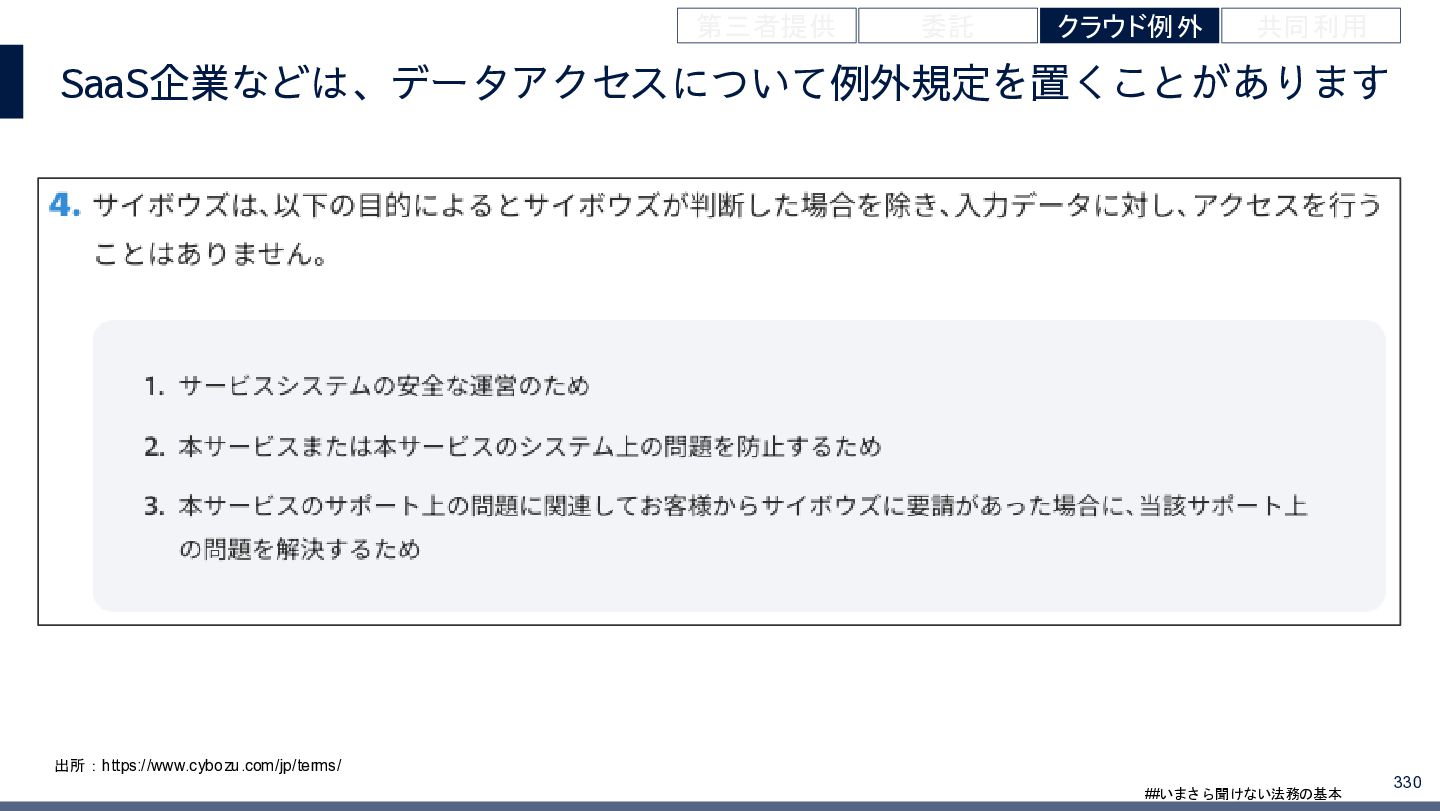Click the number 2. list marker
1440x811 pixels.
point(154,446)
